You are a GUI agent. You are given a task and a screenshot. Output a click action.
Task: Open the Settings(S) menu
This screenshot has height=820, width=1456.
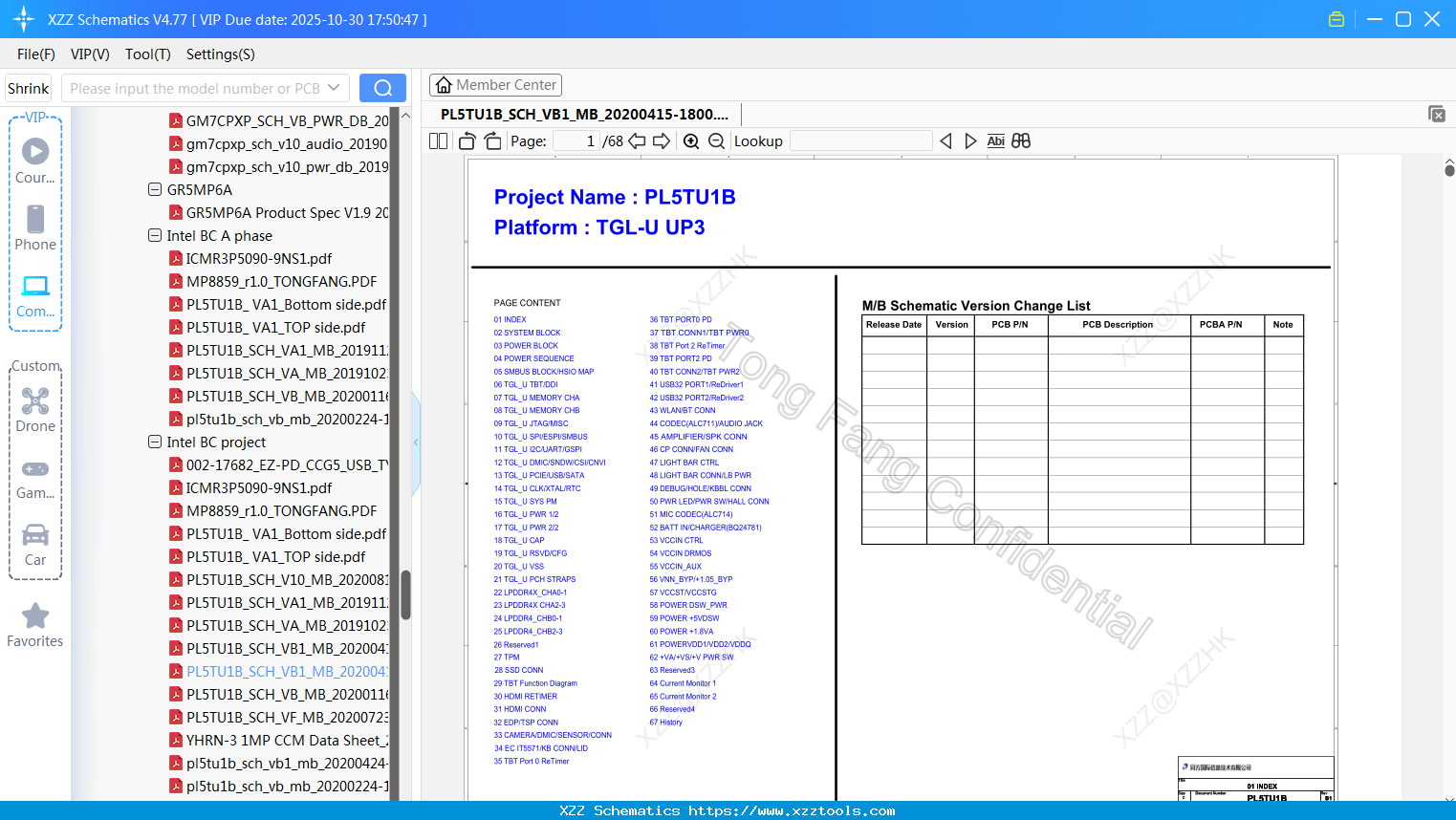pos(221,54)
